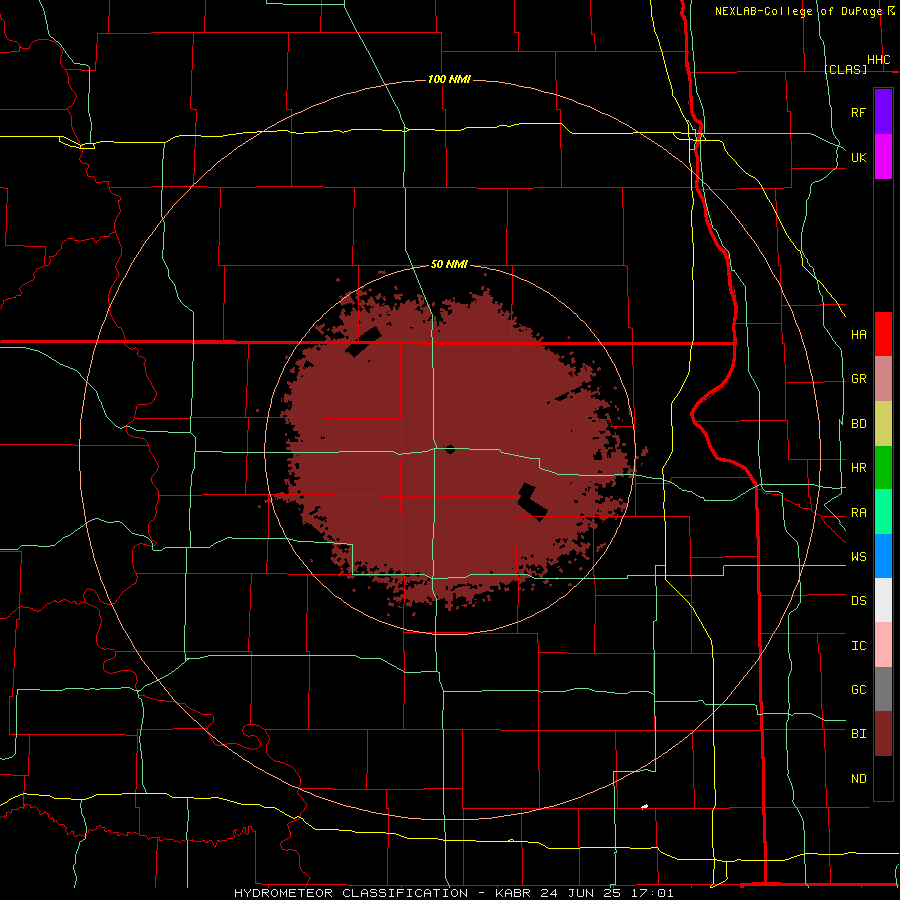Click the GR legend label

(858, 379)
